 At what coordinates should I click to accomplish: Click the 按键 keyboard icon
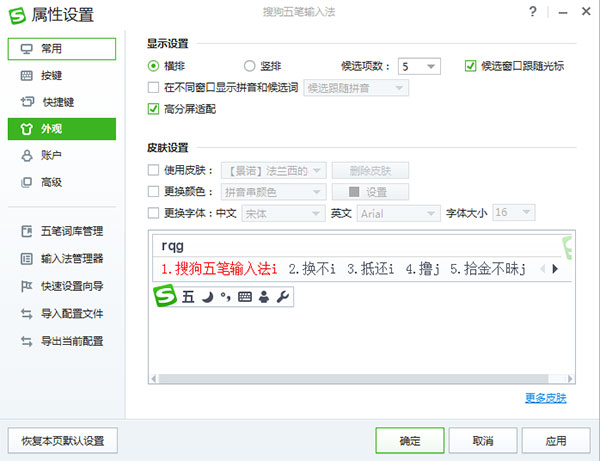(26, 75)
